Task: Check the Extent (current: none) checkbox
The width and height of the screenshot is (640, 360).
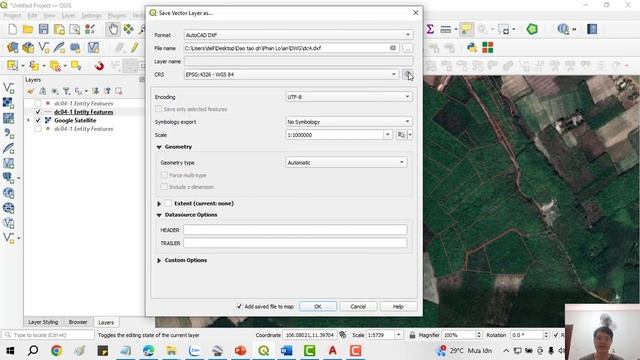Action: coord(168,203)
